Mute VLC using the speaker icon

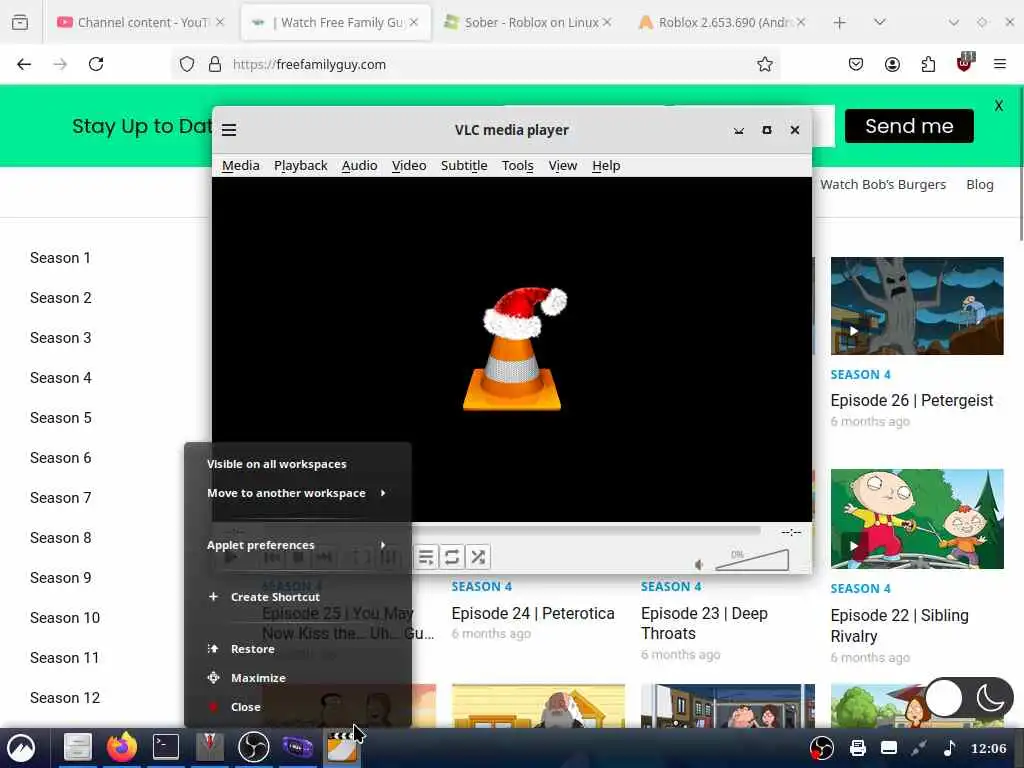click(699, 564)
